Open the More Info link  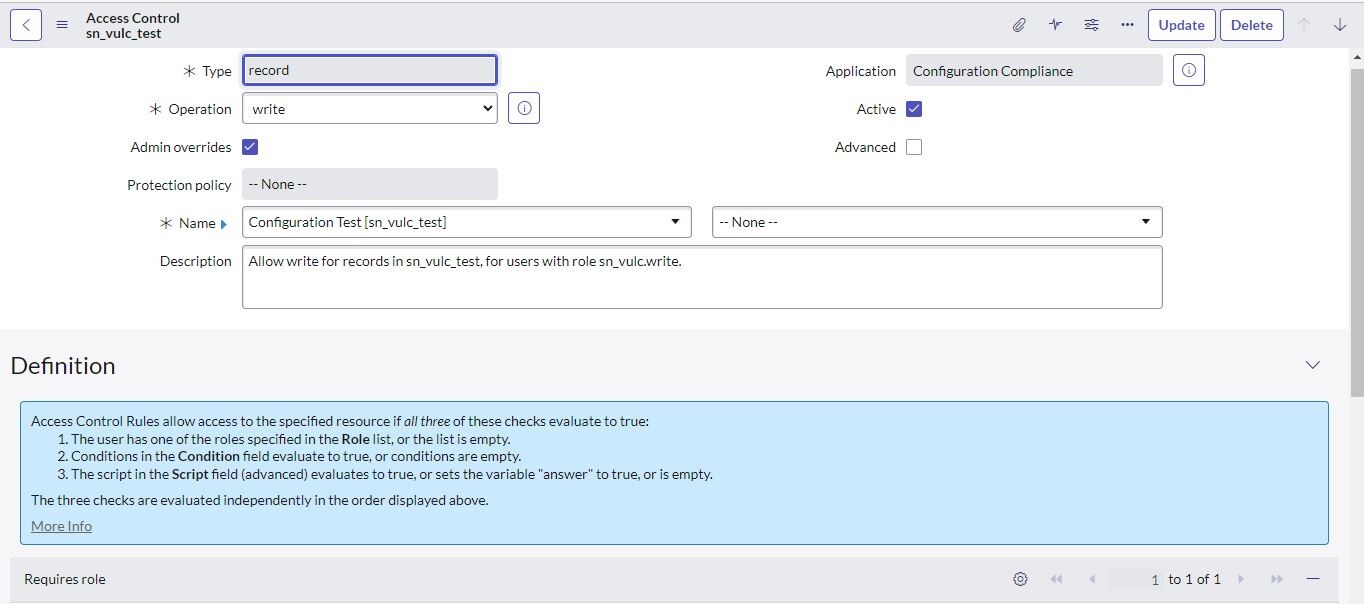coord(61,526)
